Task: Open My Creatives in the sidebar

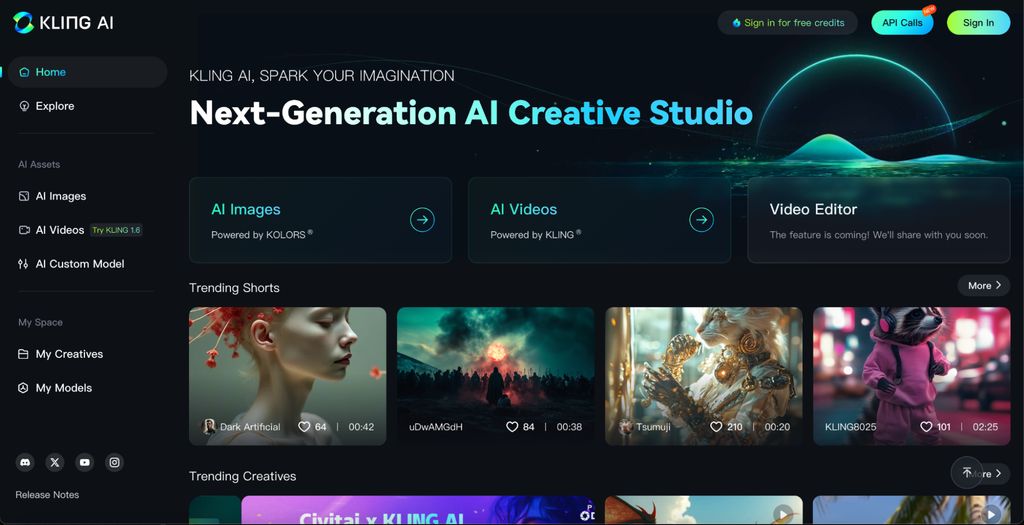Action: click(68, 354)
